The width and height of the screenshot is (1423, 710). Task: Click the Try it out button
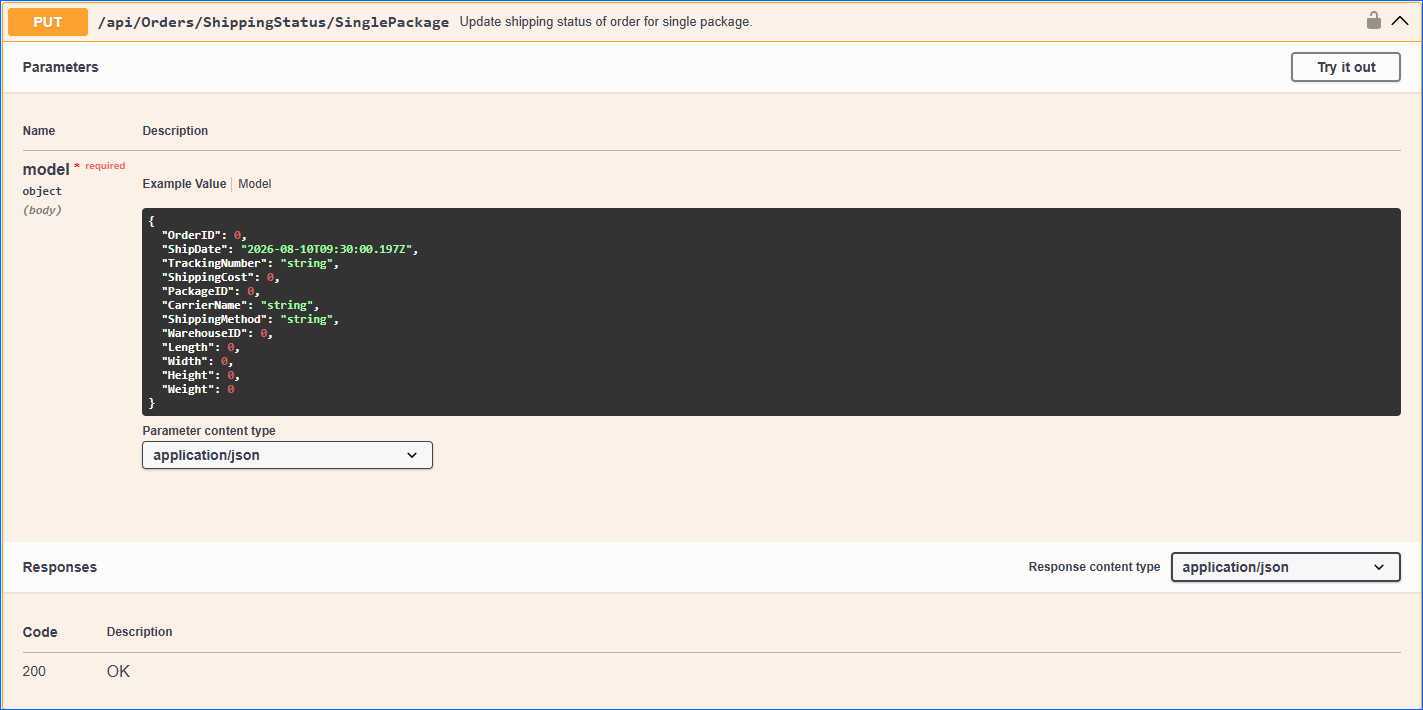point(1346,67)
